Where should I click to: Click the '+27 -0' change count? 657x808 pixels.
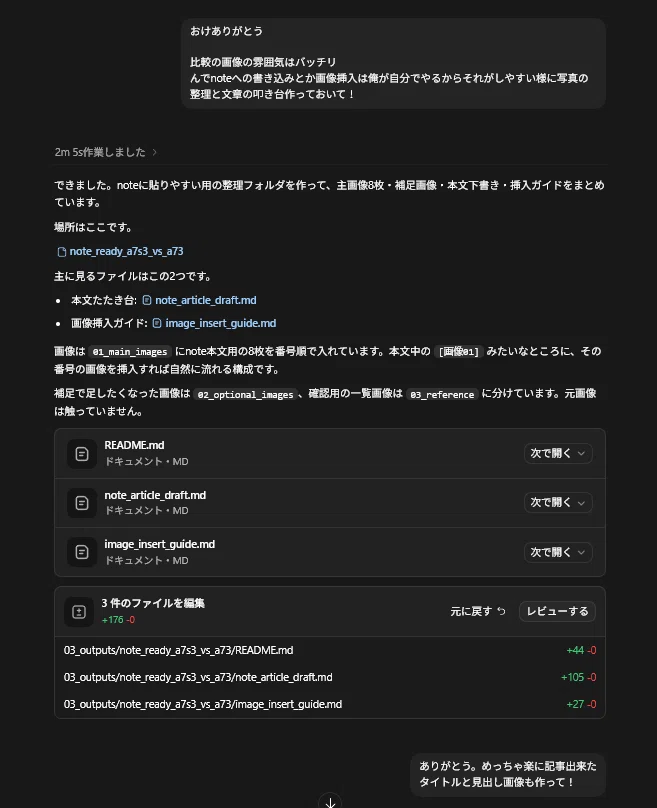click(x=581, y=704)
